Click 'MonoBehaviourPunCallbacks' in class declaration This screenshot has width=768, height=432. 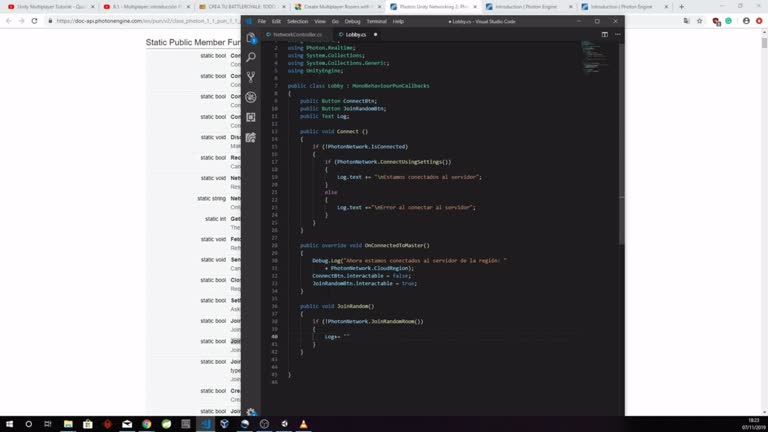391,86
